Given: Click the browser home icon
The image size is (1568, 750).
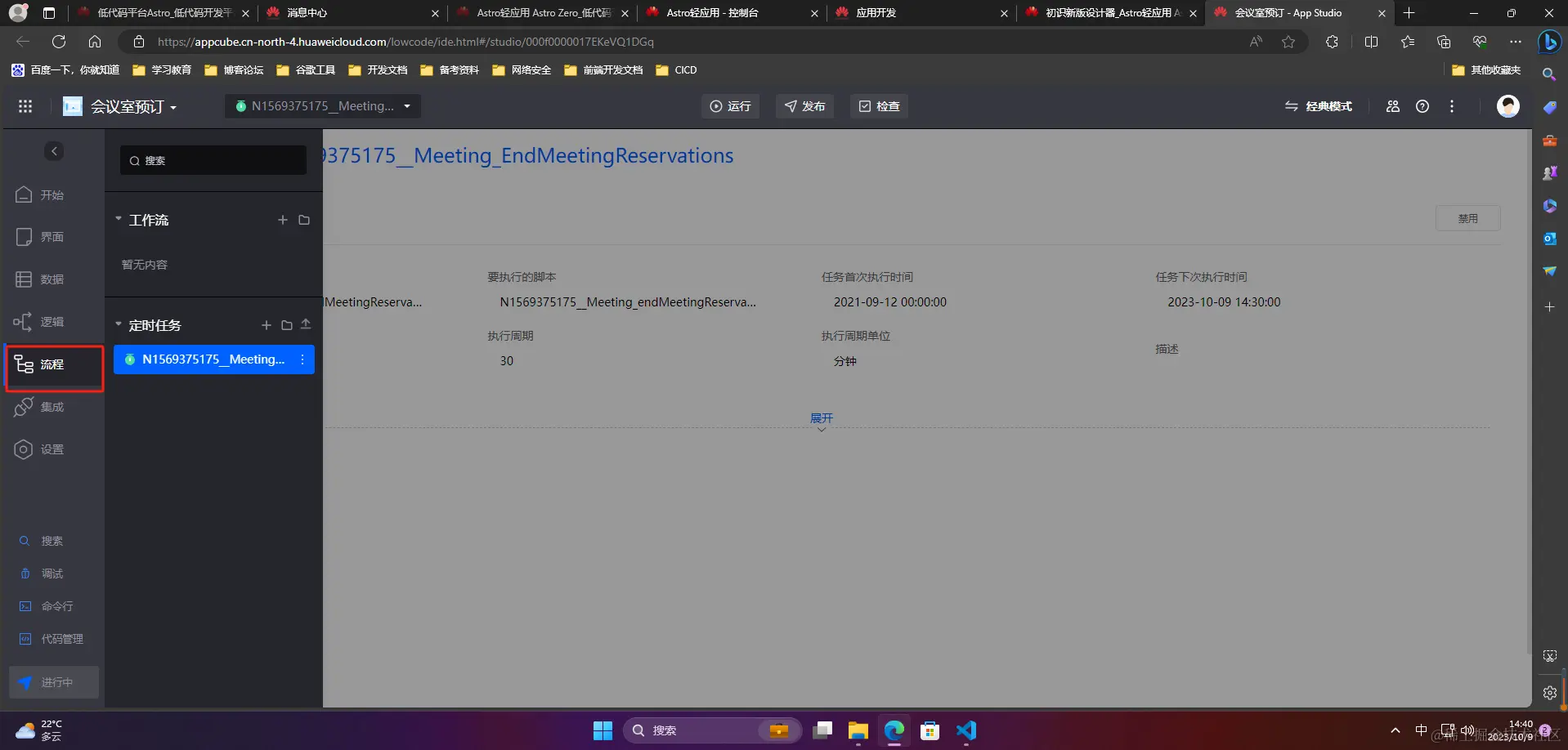Looking at the screenshot, I should 95,42.
